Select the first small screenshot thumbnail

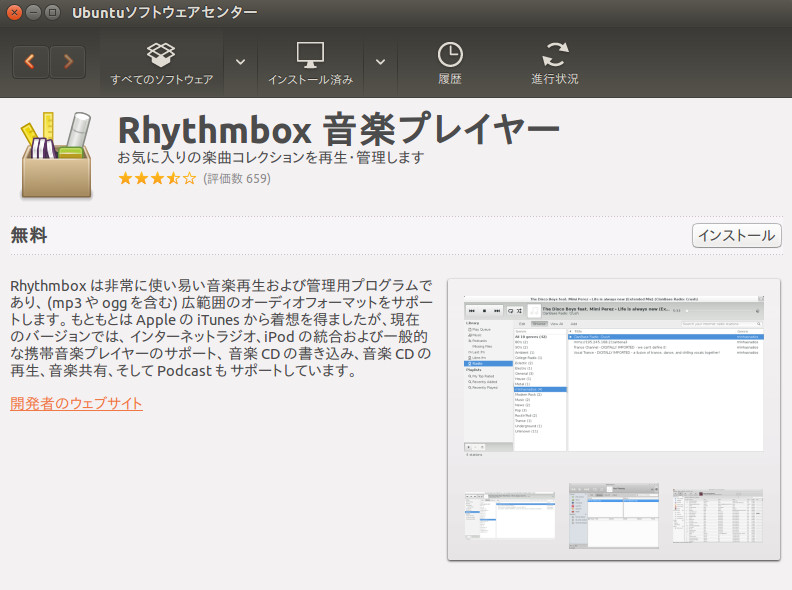[510, 515]
